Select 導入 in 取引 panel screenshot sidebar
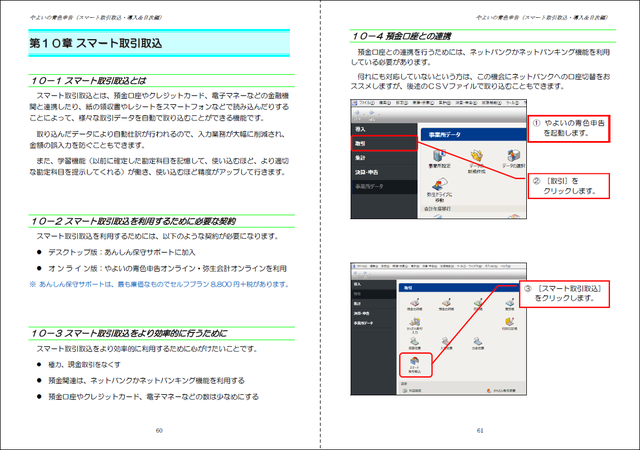The width and height of the screenshot is (640, 450). pyautogui.click(x=374, y=284)
